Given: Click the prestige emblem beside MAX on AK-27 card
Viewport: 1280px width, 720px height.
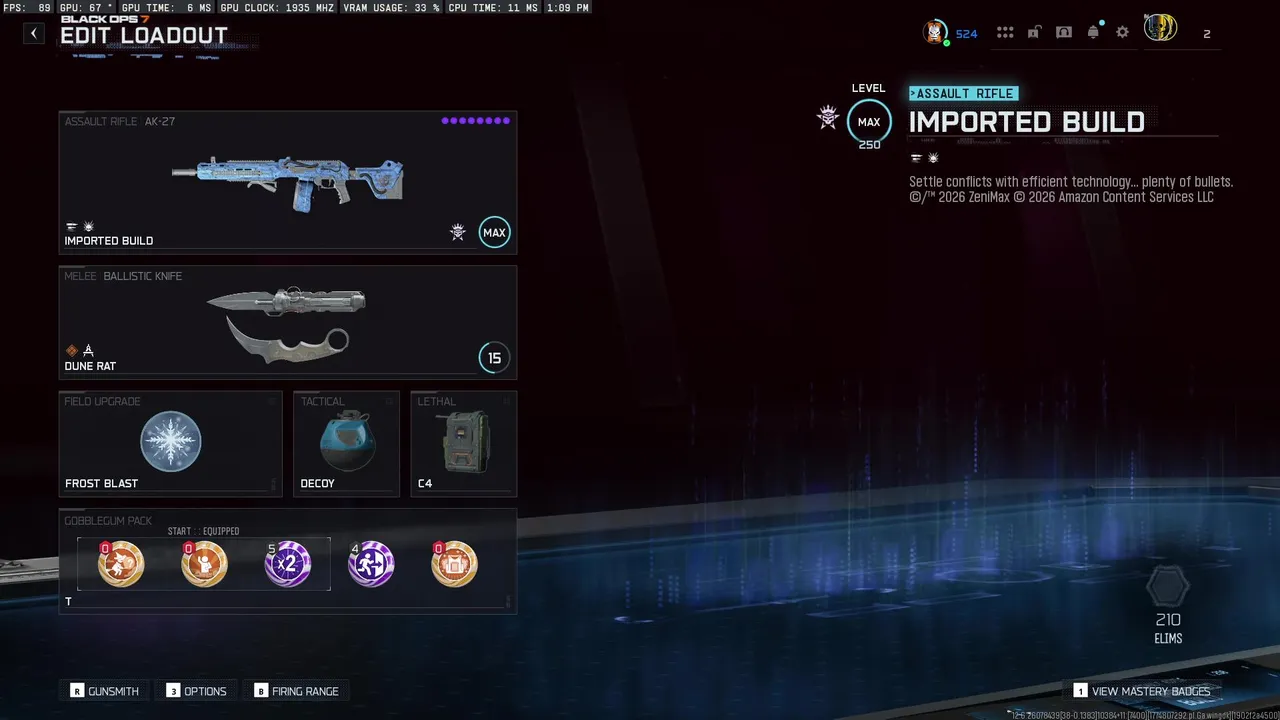Looking at the screenshot, I should [458, 233].
